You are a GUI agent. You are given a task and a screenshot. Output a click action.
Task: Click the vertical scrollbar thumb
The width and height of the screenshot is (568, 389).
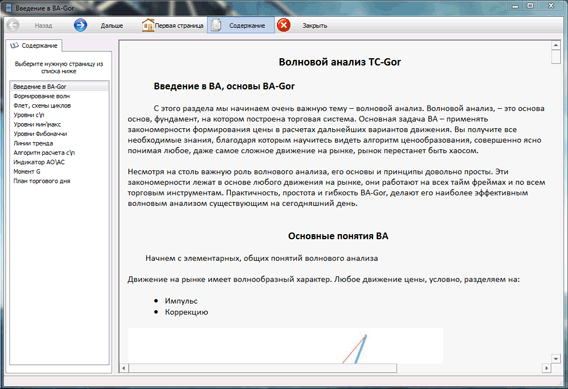point(556,57)
